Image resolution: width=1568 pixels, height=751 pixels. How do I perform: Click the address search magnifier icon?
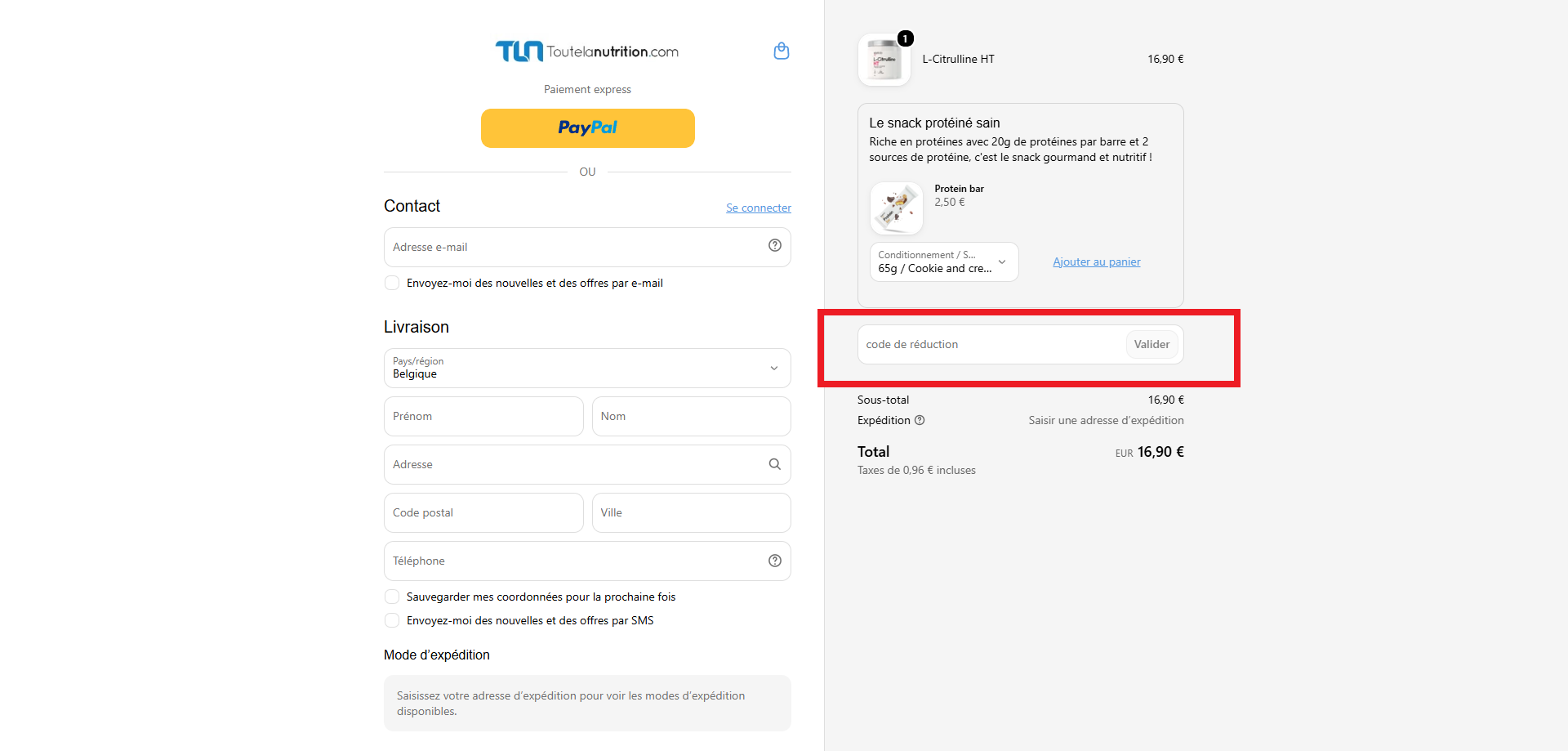(x=774, y=464)
